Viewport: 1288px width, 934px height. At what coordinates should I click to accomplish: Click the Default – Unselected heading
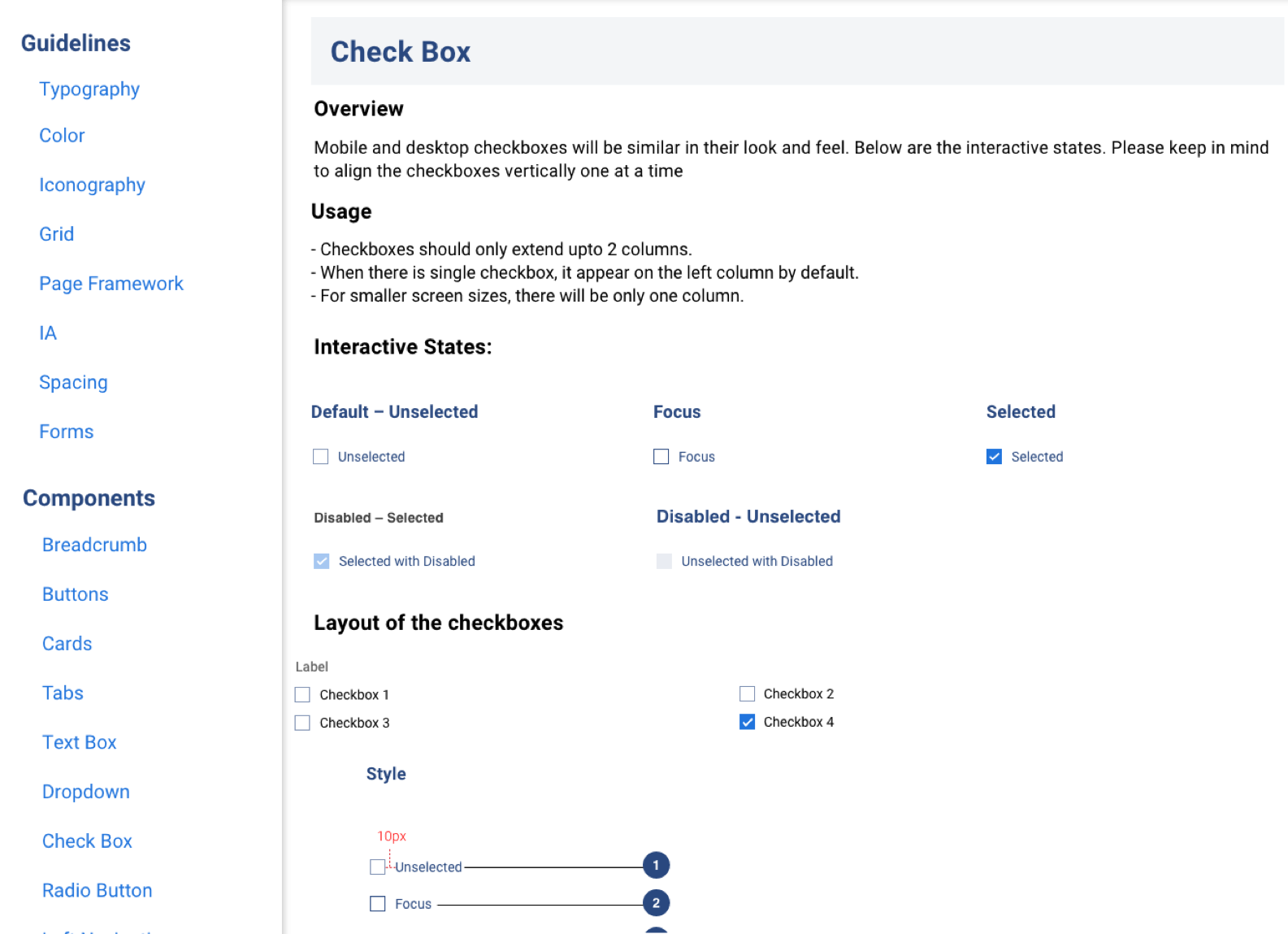[x=395, y=412]
